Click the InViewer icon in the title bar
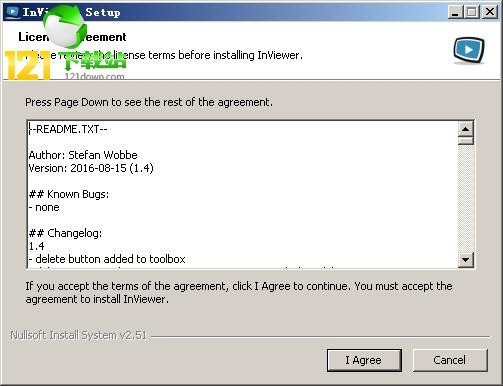This screenshot has height=386, width=503. pos(13,12)
